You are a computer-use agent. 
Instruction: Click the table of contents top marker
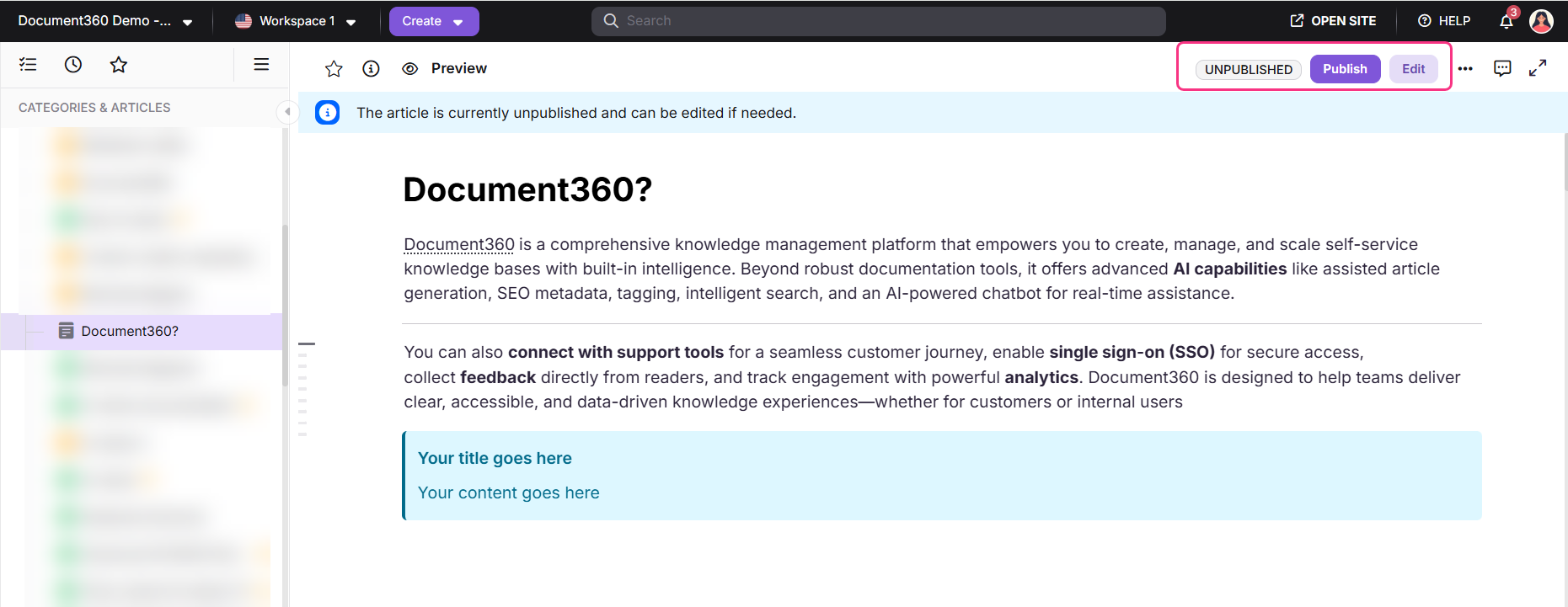[307, 344]
